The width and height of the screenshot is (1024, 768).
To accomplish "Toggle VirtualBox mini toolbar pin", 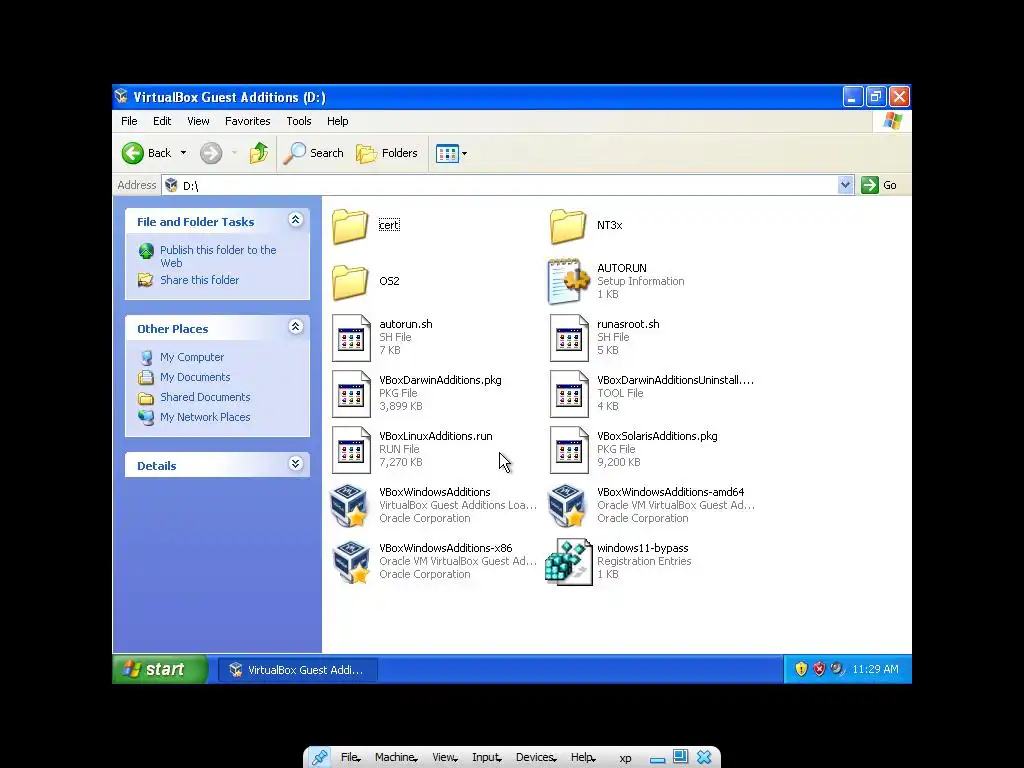I will coord(319,757).
